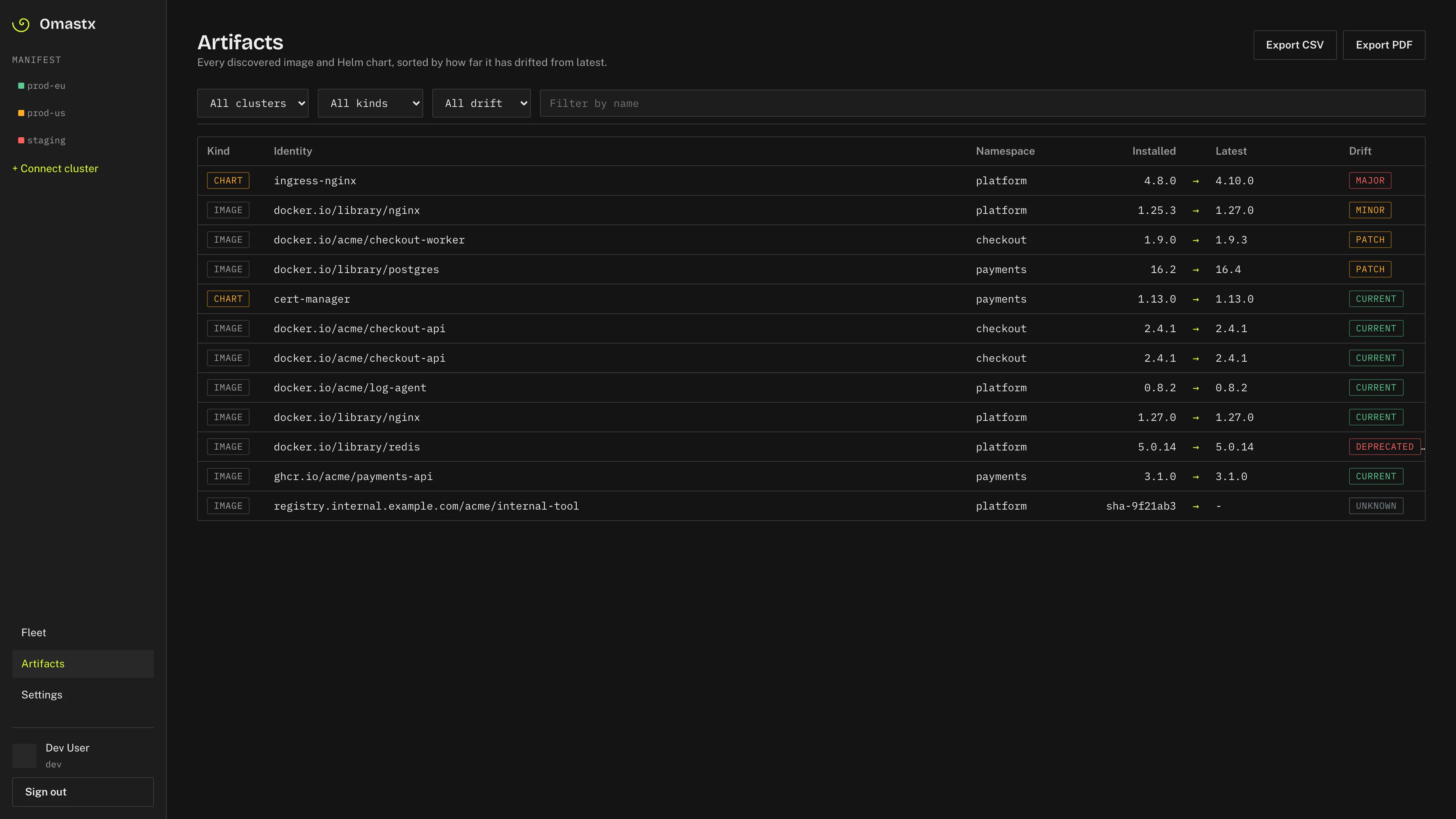Click the DEPRECATED badge for redis
This screenshot has height=819, width=1456.
click(x=1384, y=447)
